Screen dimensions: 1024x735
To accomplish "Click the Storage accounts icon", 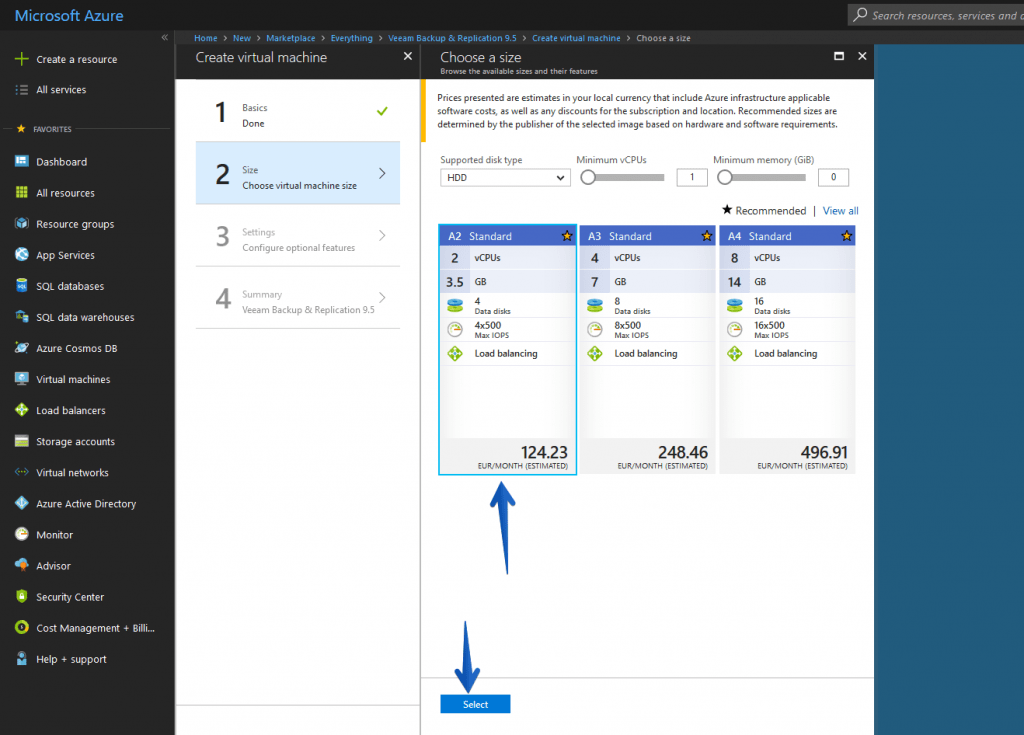I will tap(22, 441).
